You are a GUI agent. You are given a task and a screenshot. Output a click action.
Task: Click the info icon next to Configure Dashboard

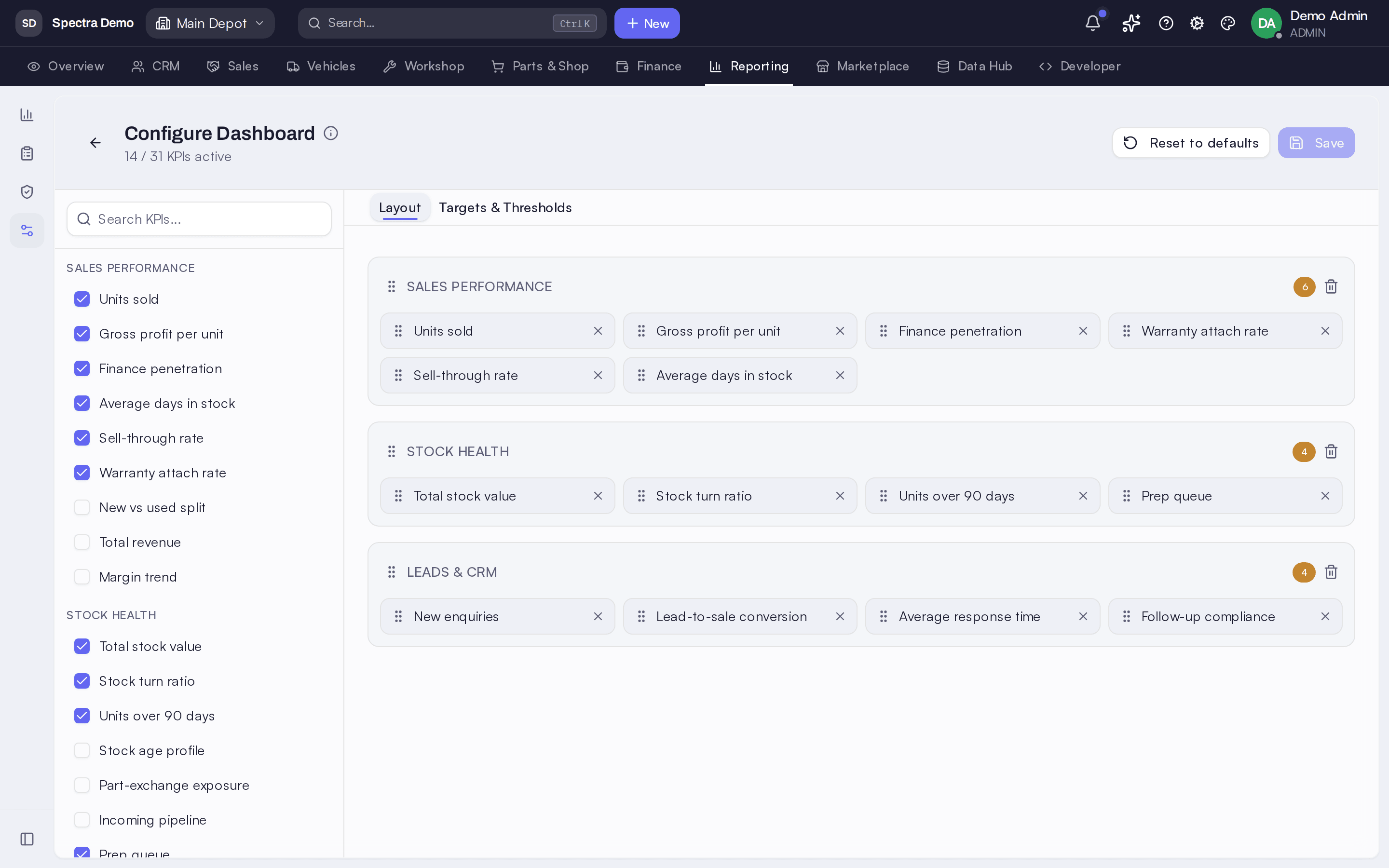tap(330, 133)
